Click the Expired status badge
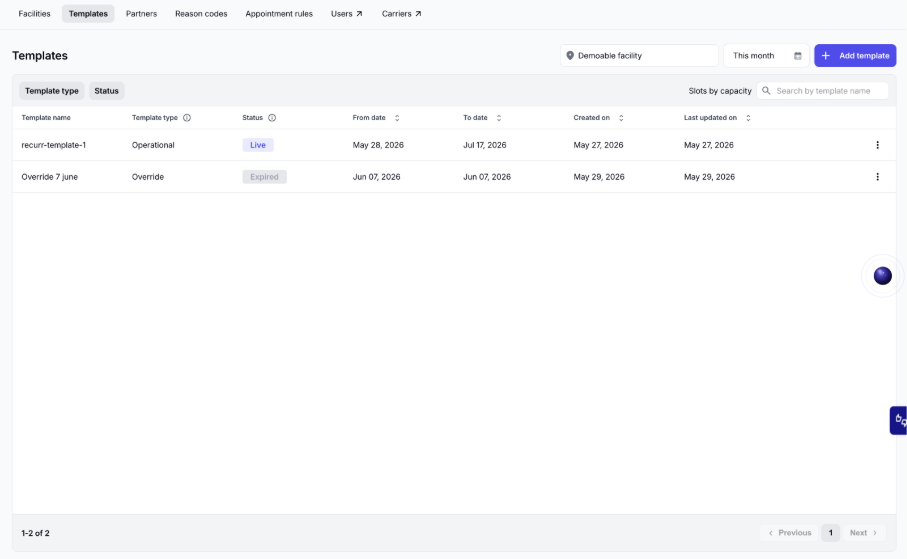This screenshot has height=559, width=907. [264, 177]
